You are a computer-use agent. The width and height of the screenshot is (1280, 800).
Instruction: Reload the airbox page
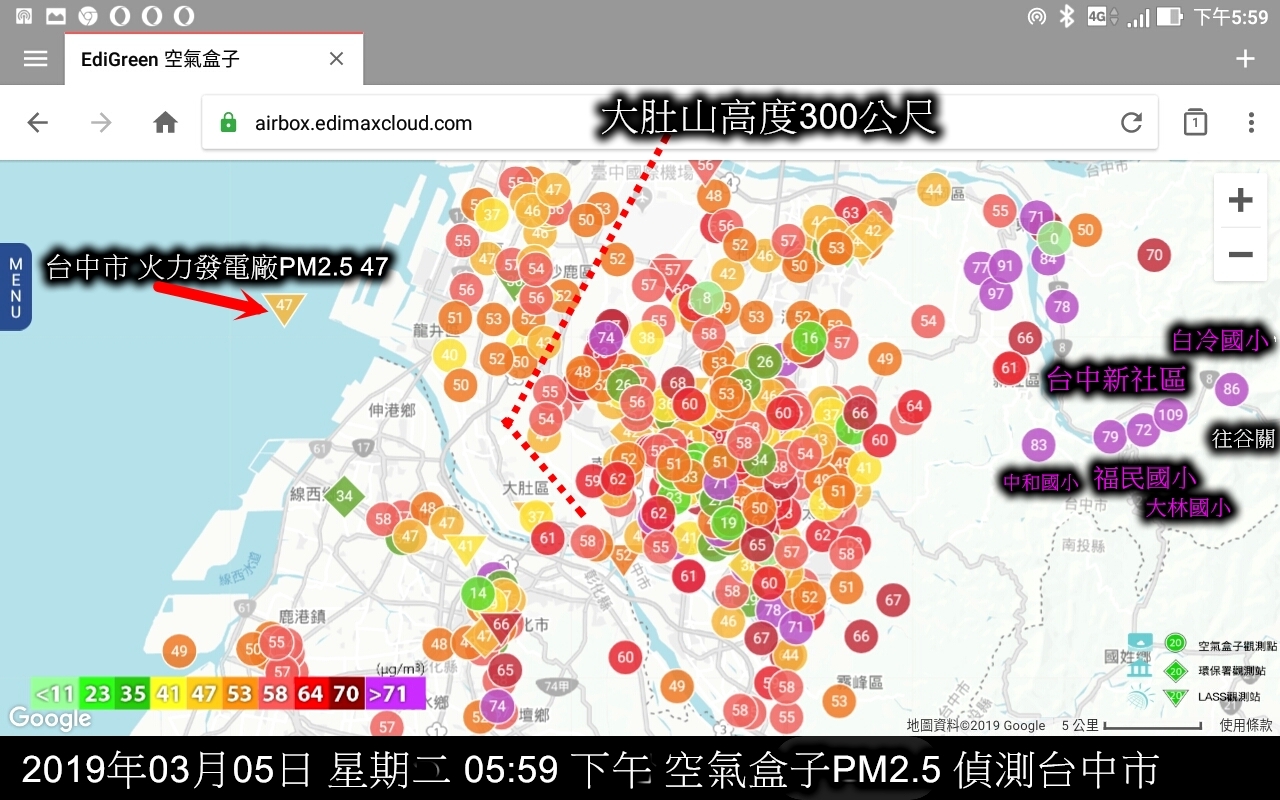pyautogui.click(x=1131, y=122)
